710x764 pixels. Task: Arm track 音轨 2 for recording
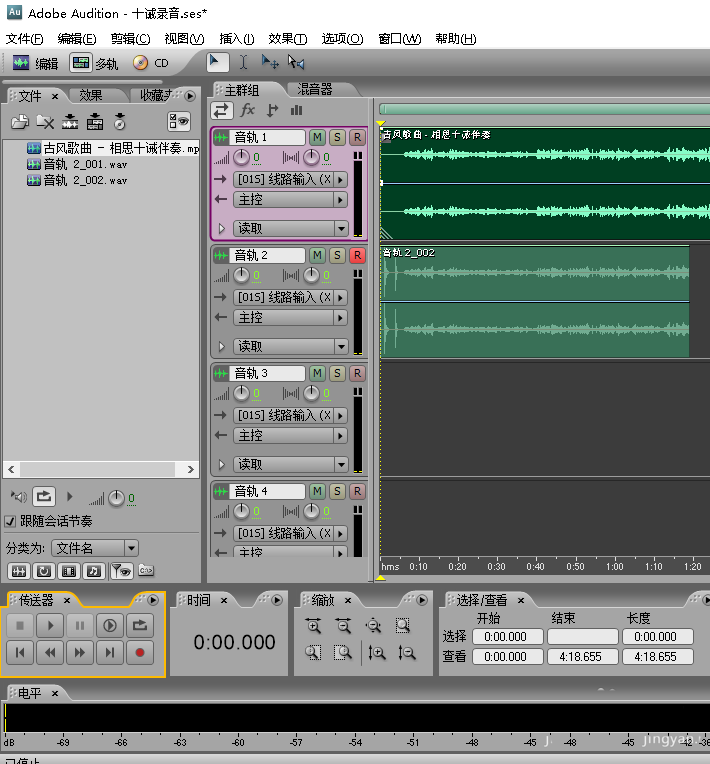point(357,255)
